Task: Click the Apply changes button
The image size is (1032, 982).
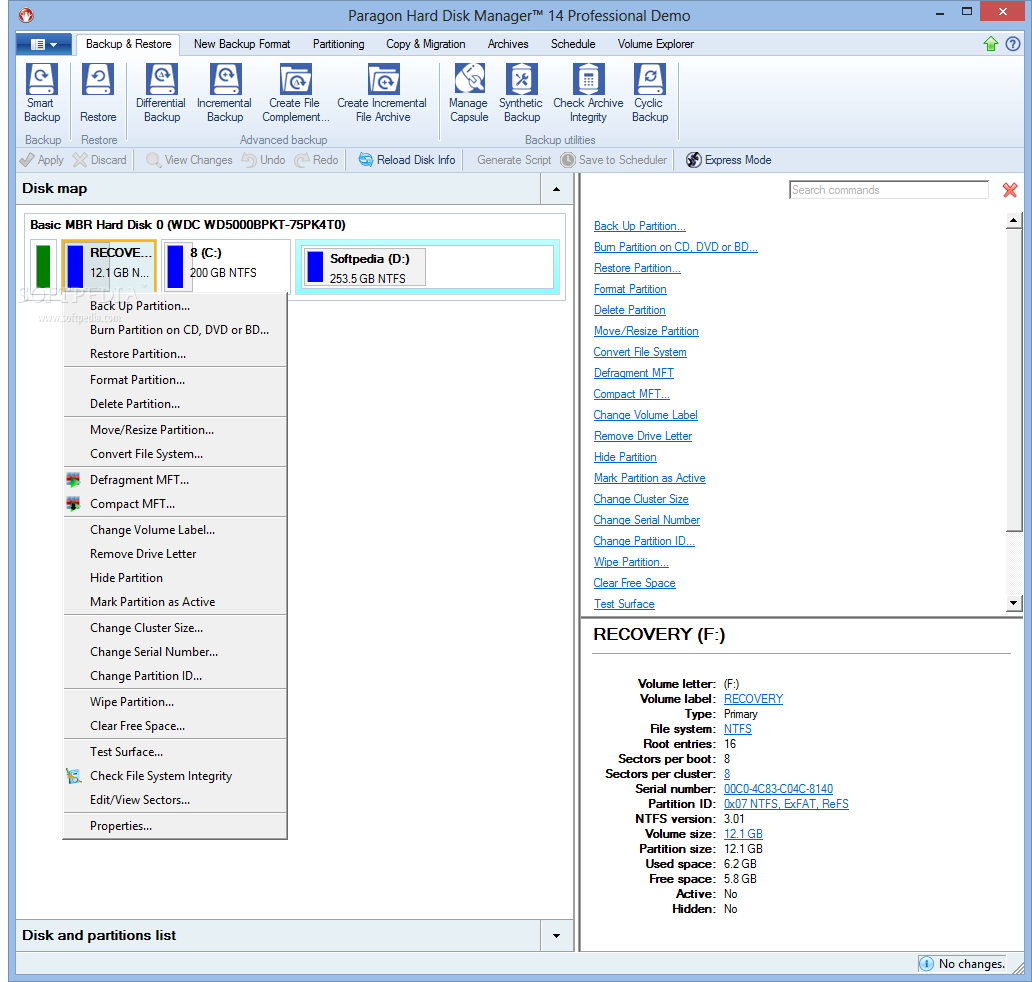Action: 41,160
